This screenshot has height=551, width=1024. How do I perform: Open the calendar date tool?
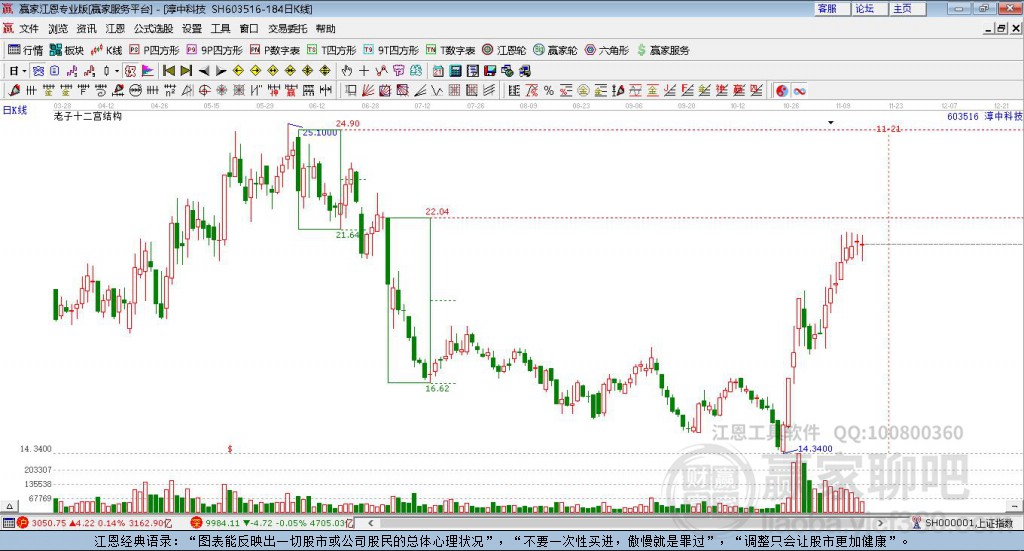(438, 71)
